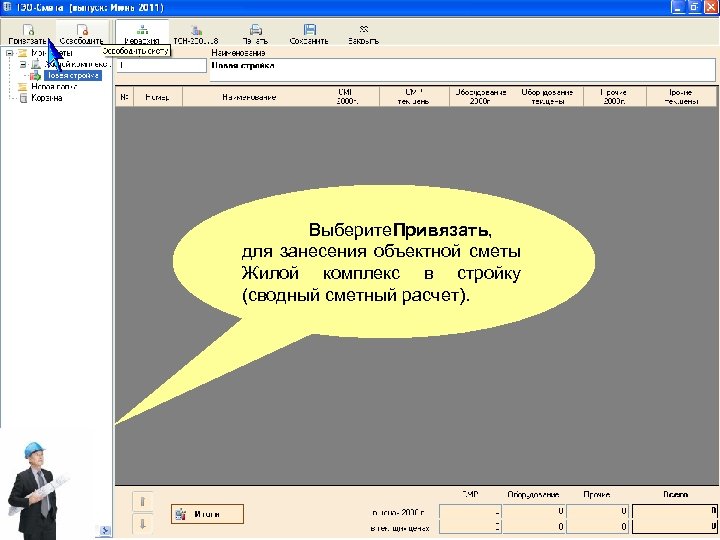Click the small arrow button beside the engineer figure
Screen dimensions: 720x540
pos(105,531)
